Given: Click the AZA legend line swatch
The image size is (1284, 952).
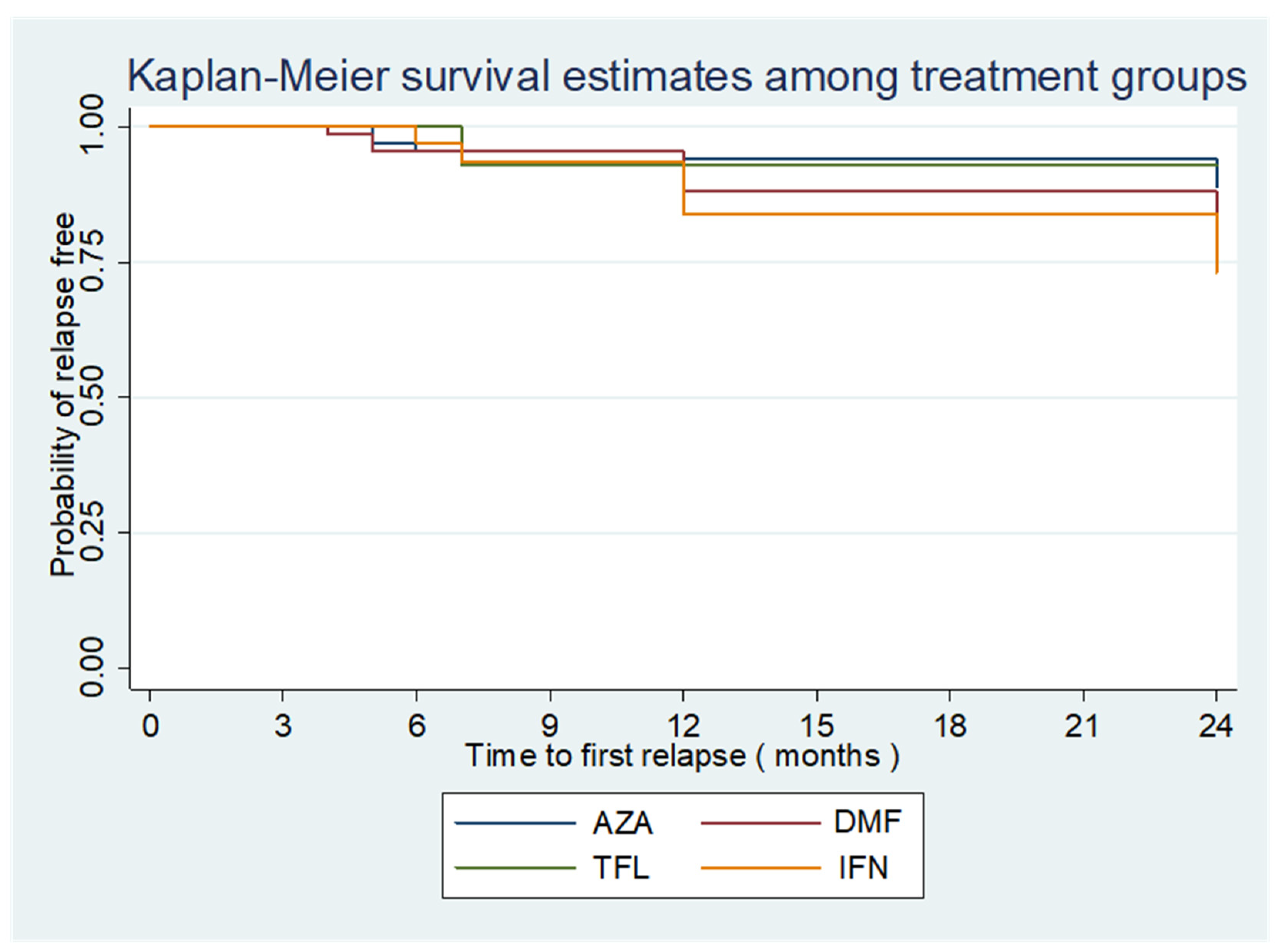Looking at the screenshot, I should point(515,823).
